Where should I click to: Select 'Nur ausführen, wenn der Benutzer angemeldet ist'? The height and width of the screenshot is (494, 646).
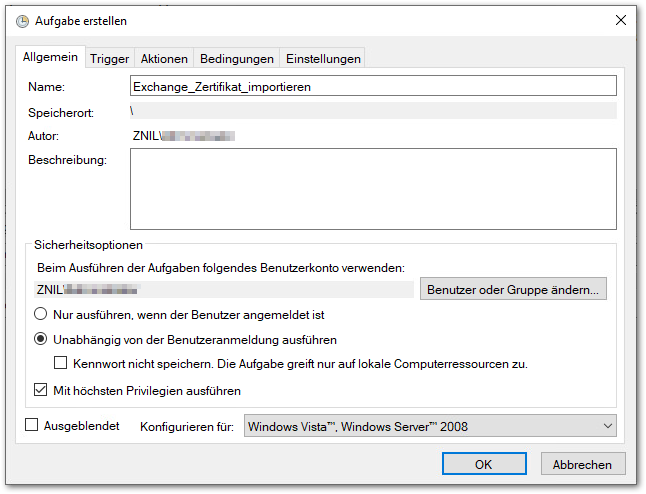tap(43, 314)
